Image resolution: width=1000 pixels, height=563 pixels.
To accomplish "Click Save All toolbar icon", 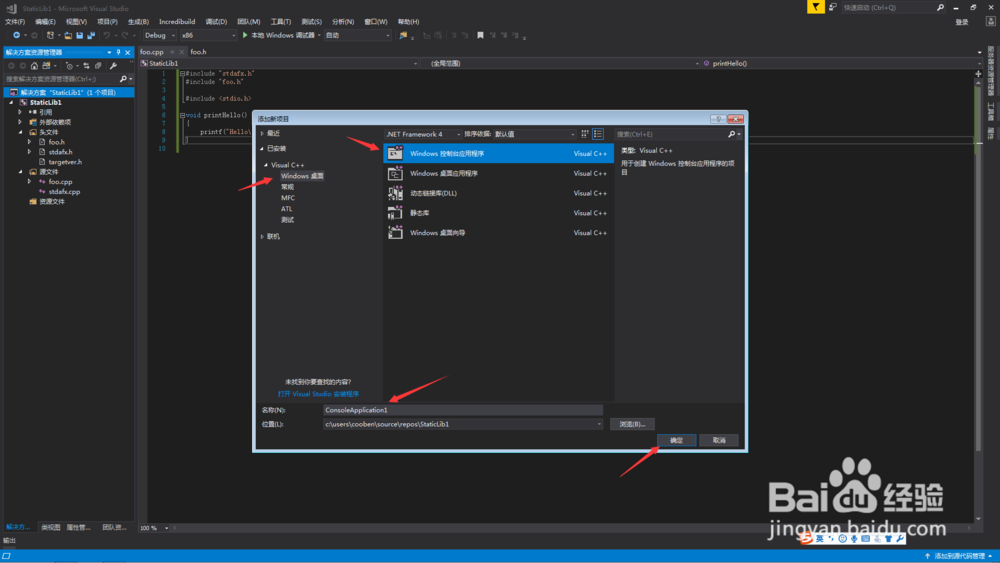I will point(91,36).
